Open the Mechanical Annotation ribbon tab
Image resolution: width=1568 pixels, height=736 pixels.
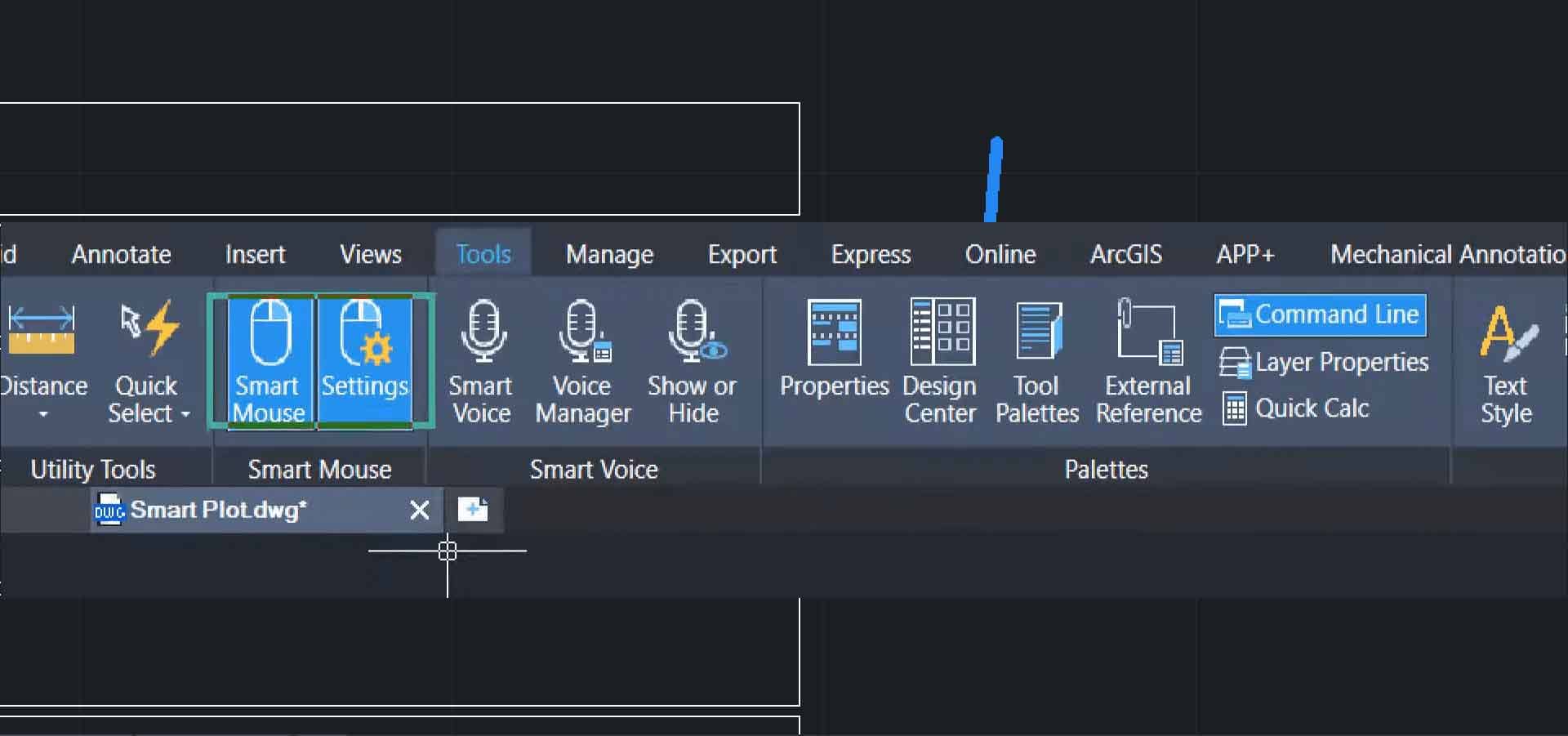pos(1447,254)
